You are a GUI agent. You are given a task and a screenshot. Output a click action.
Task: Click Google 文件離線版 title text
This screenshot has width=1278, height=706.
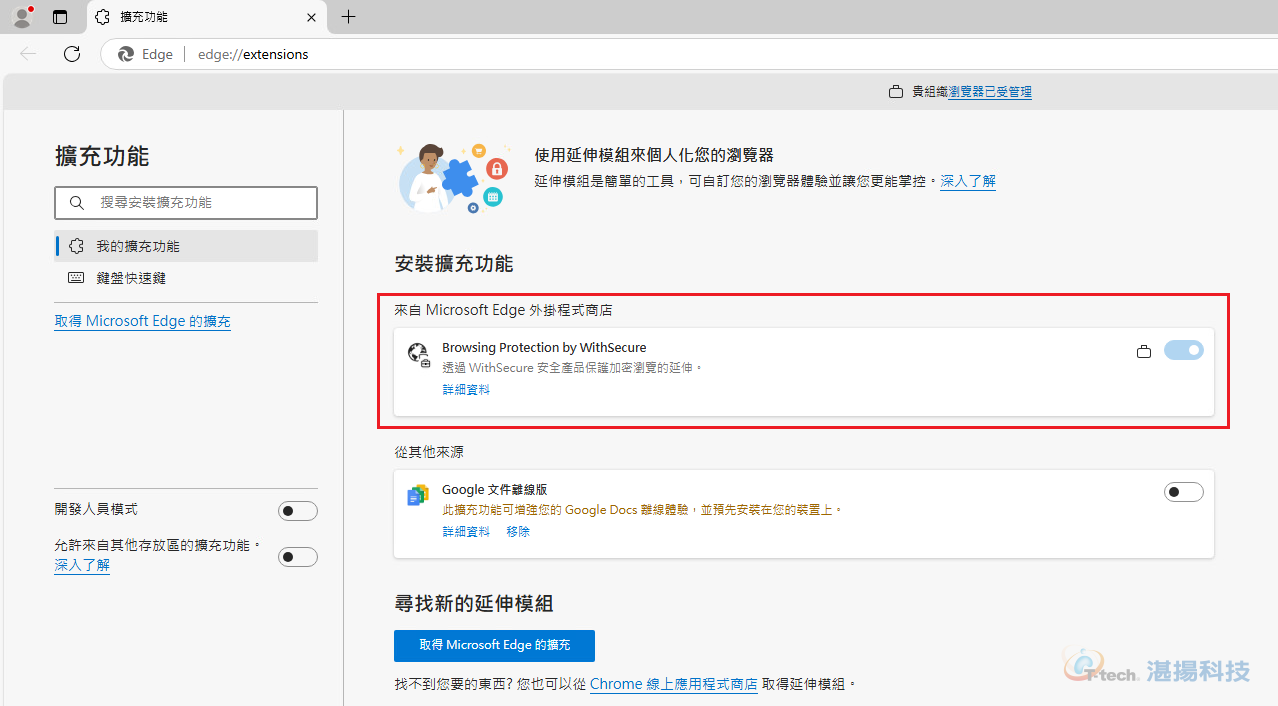[494, 490]
